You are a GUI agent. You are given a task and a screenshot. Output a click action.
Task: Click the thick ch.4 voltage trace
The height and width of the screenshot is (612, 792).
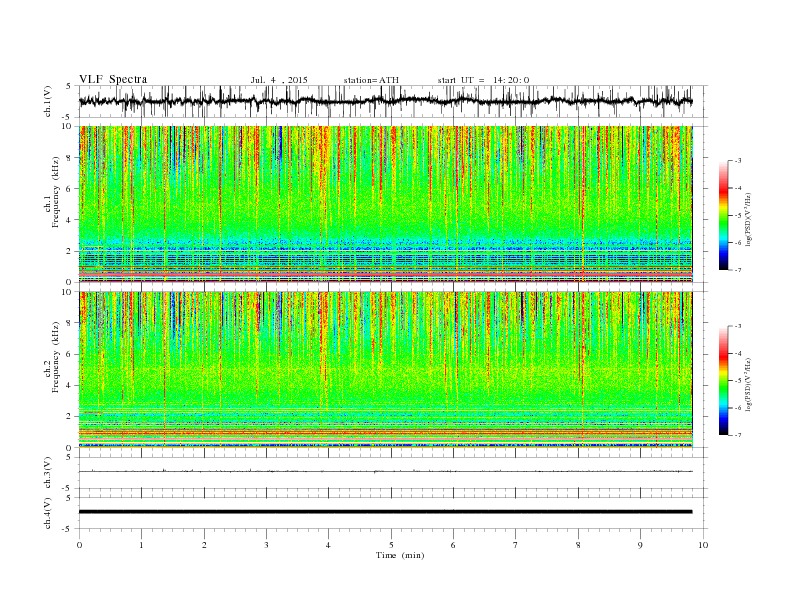pyautogui.click(x=385, y=512)
